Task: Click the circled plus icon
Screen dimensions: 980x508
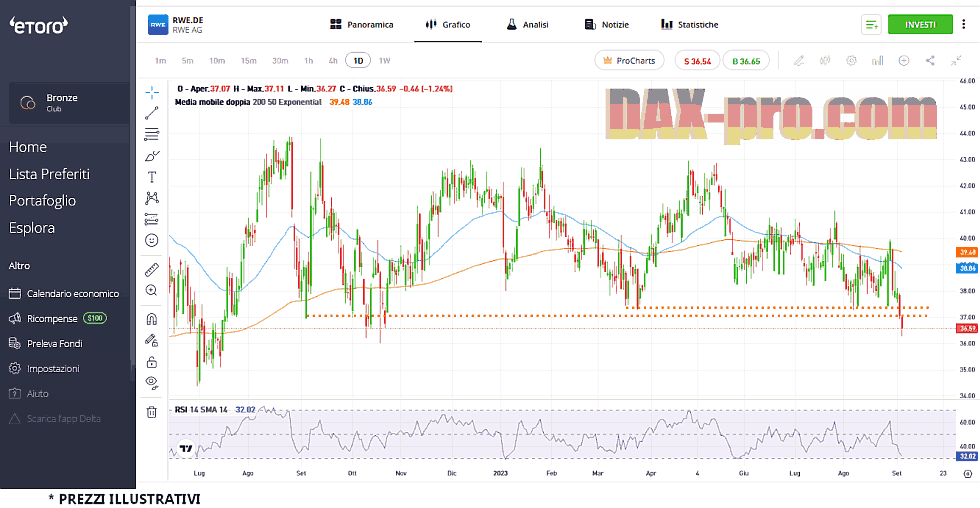Action: [904, 61]
